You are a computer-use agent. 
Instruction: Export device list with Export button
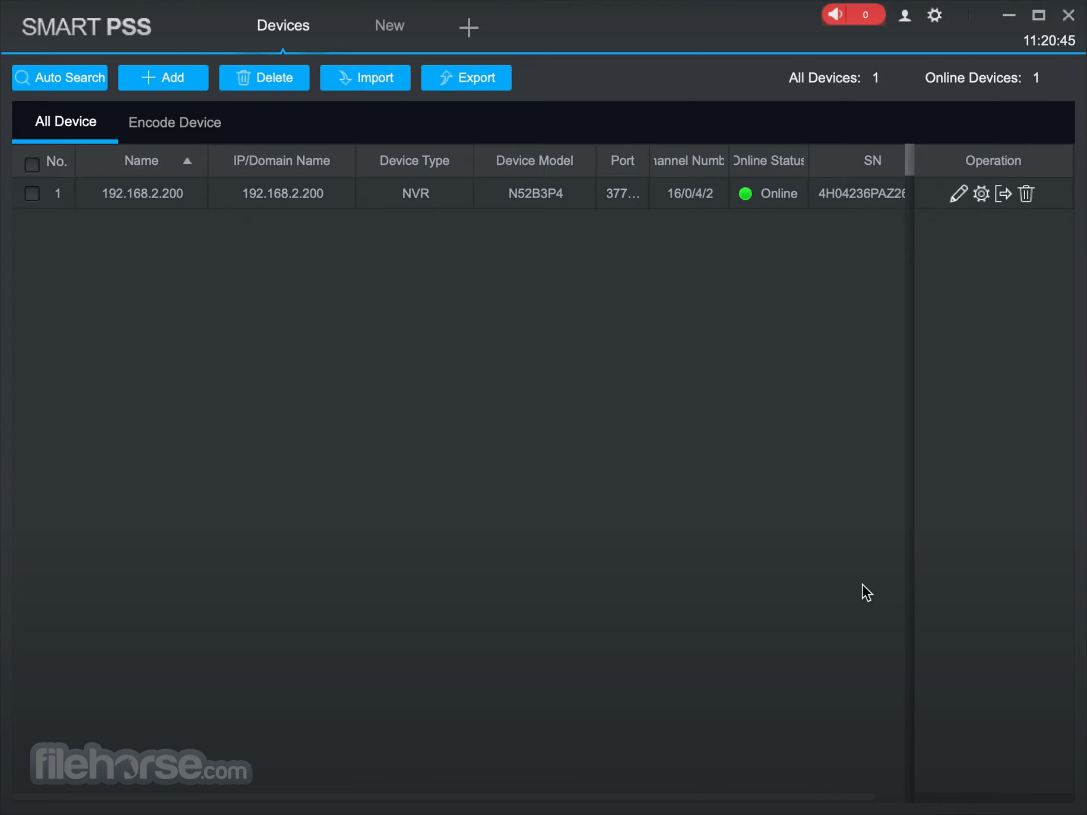click(466, 78)
